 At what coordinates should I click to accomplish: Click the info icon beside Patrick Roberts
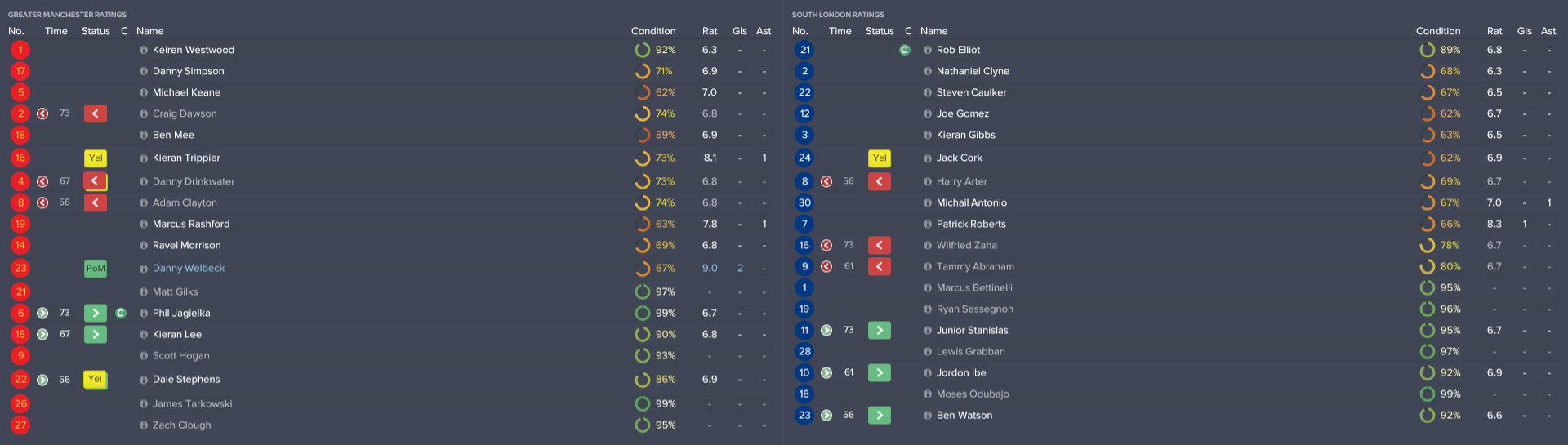coord(928,224)
